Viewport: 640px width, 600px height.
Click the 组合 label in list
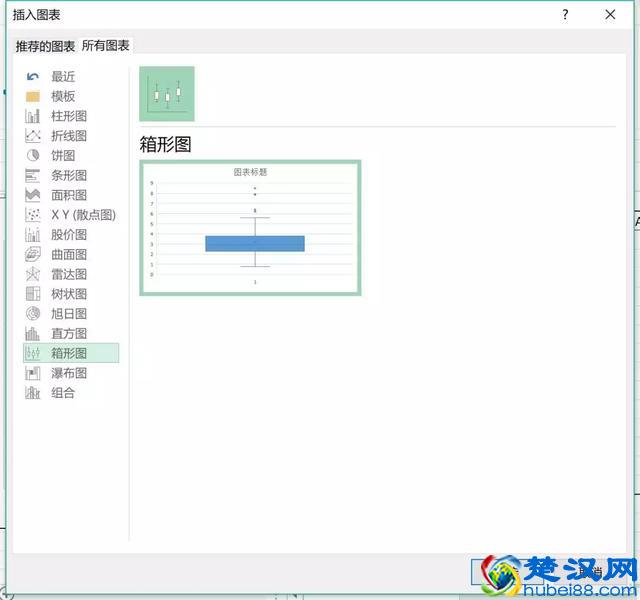[x=63, y=393]
